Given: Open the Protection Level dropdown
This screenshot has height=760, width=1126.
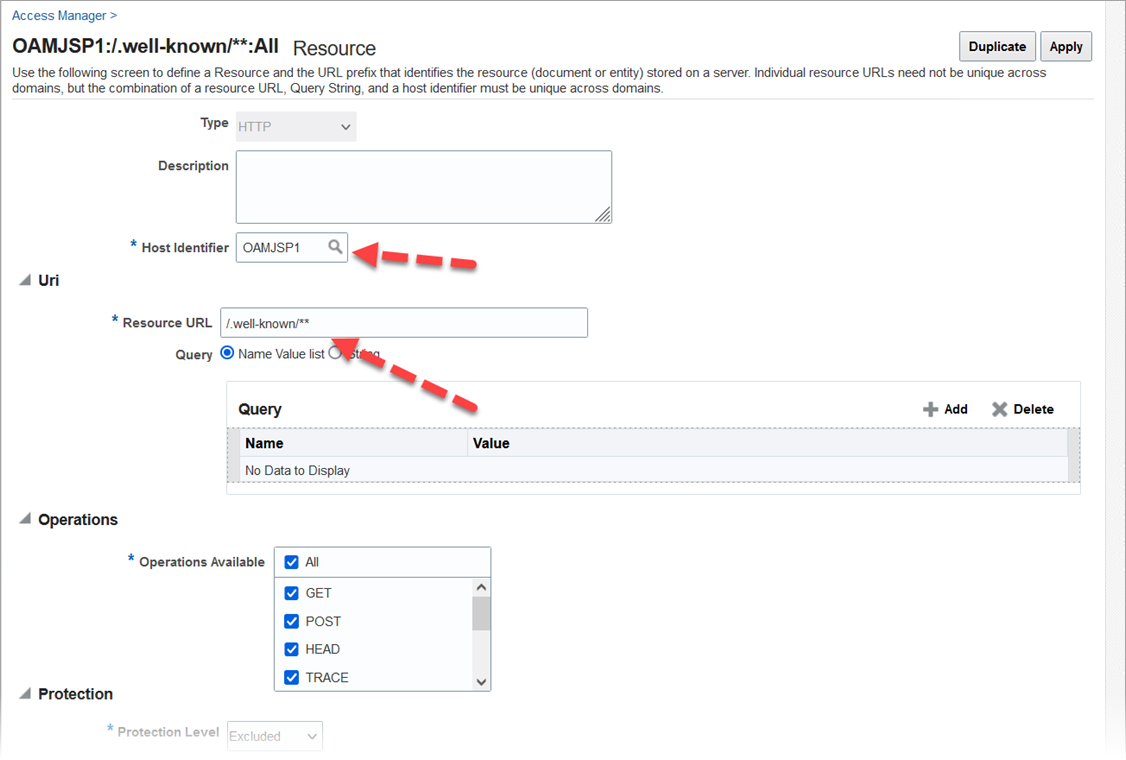Looking at the screenshot, I should 275,736.
